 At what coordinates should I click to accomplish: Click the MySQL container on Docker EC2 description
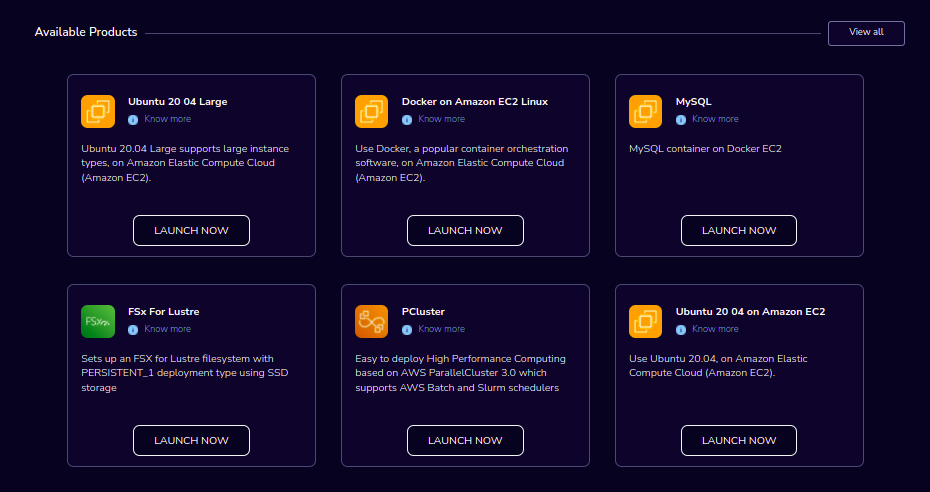(705, 149)
